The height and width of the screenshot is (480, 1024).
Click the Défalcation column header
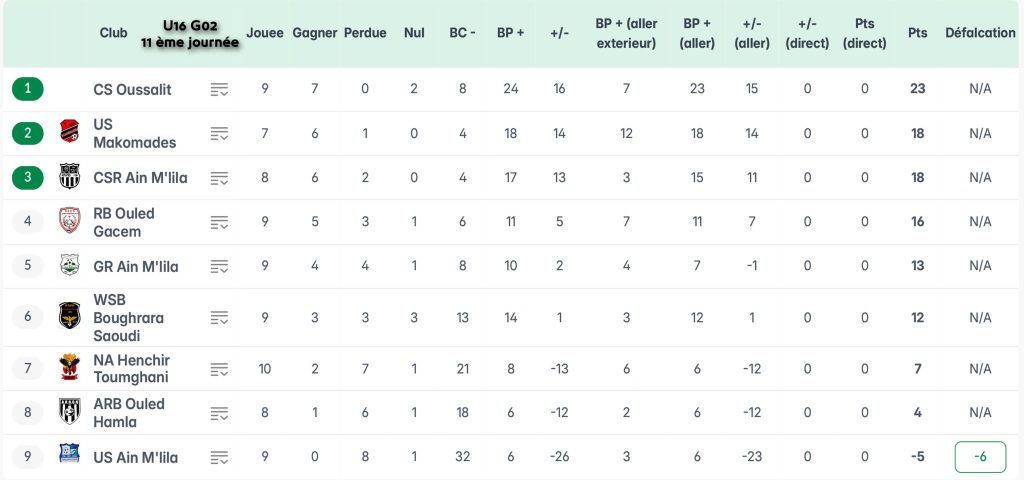[980, 33]
